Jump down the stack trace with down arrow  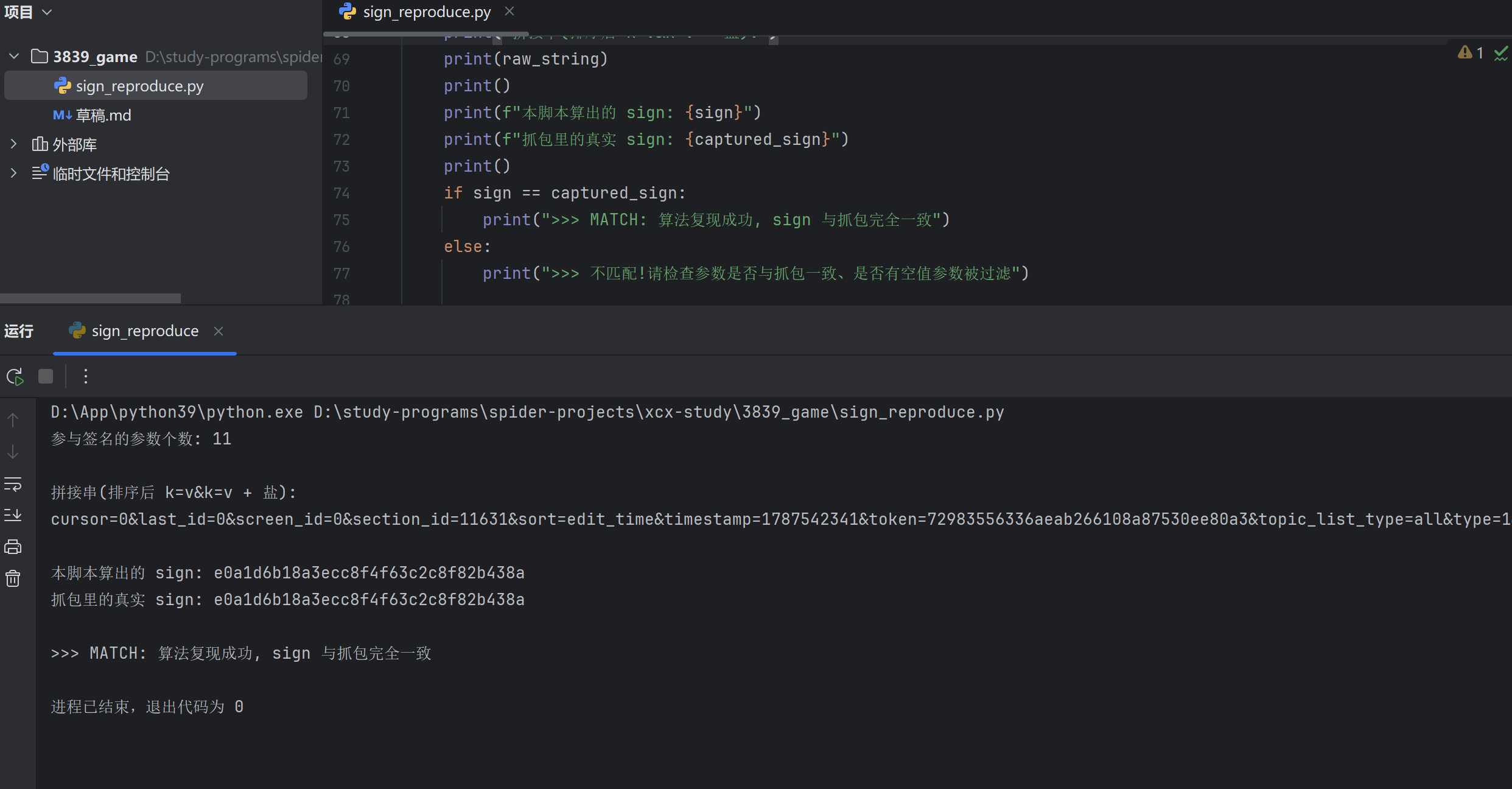pos(13,452)
